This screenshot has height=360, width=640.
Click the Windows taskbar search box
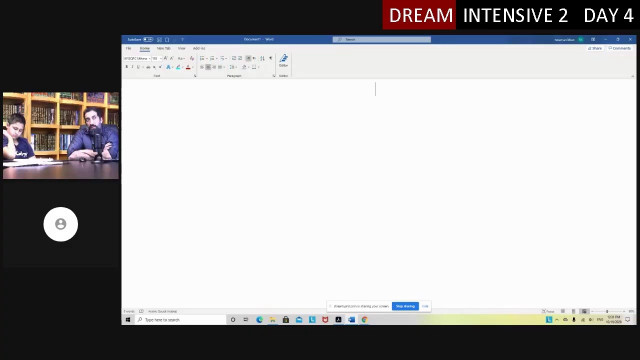click(180, 320)
